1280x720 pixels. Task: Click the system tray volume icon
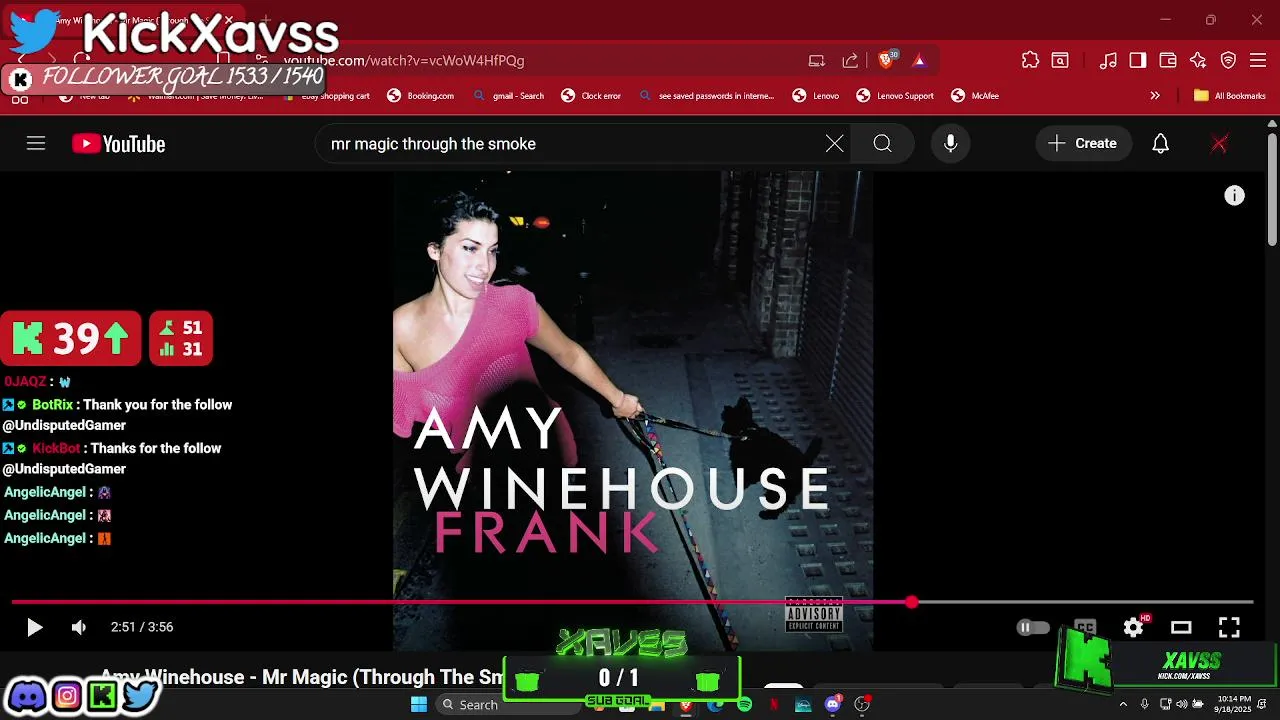point(1181,705)
